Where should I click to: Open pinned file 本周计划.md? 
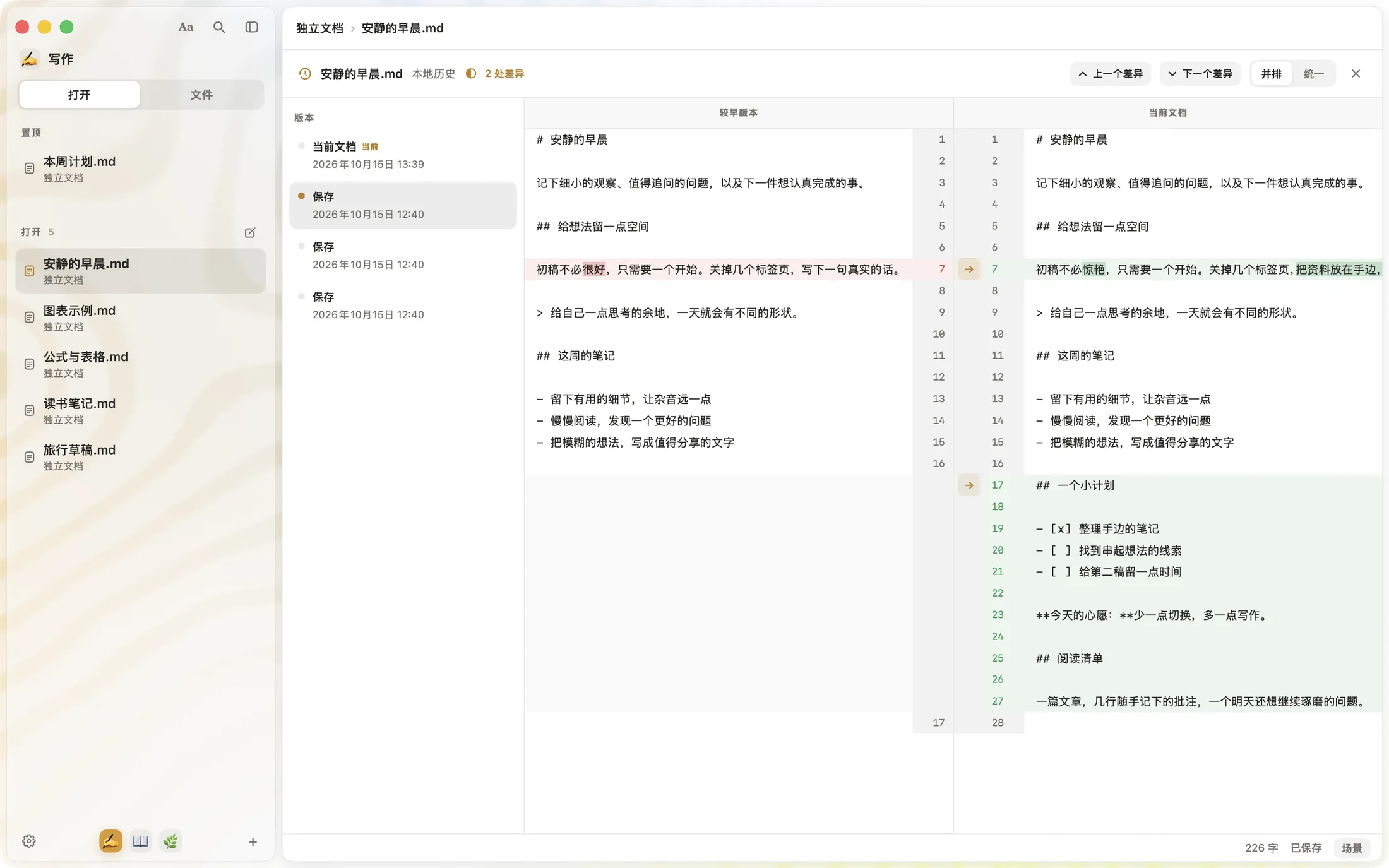coord(141,169)
